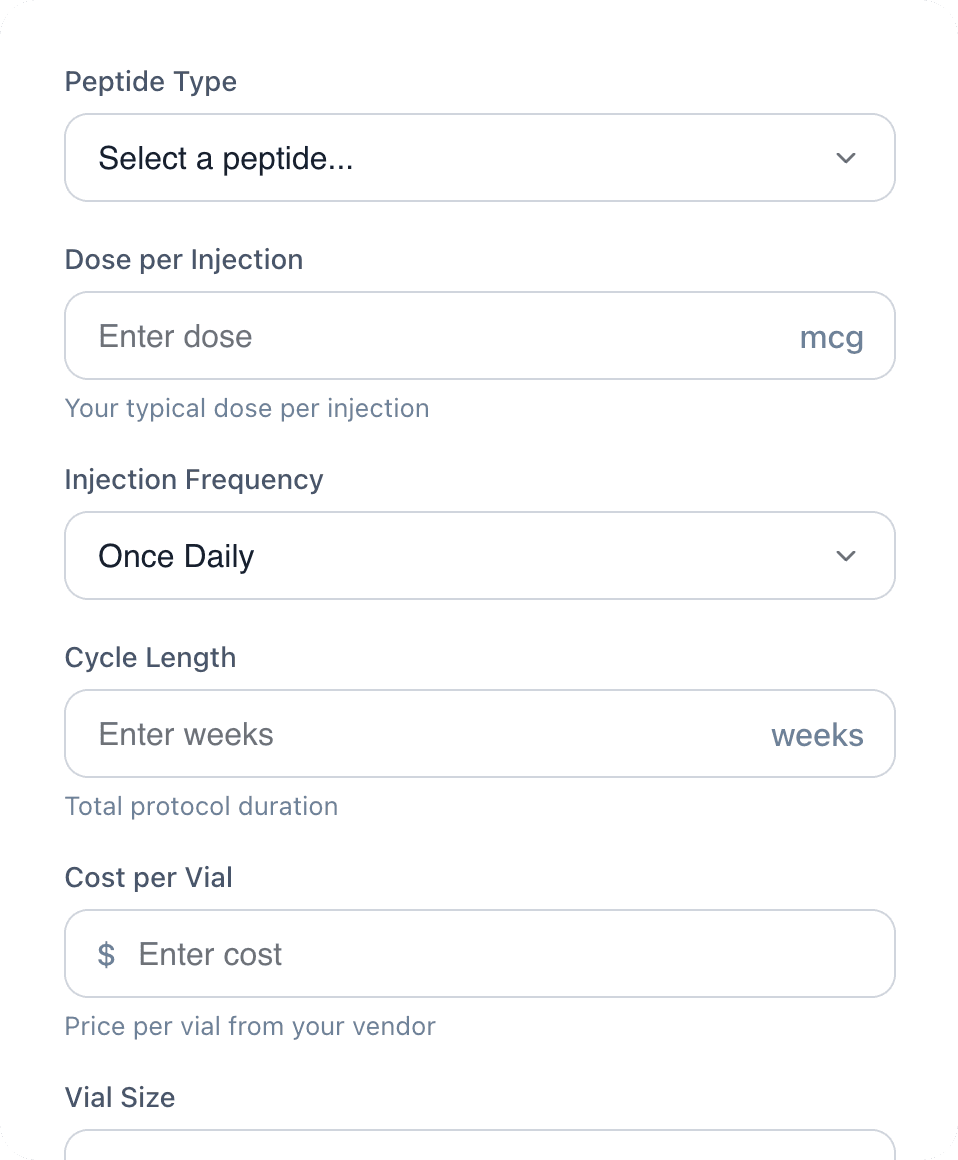The height and width of the screenshot is (1160, 958).
Task: Click the Vial Size heading
Action: tap(119, 1098)
